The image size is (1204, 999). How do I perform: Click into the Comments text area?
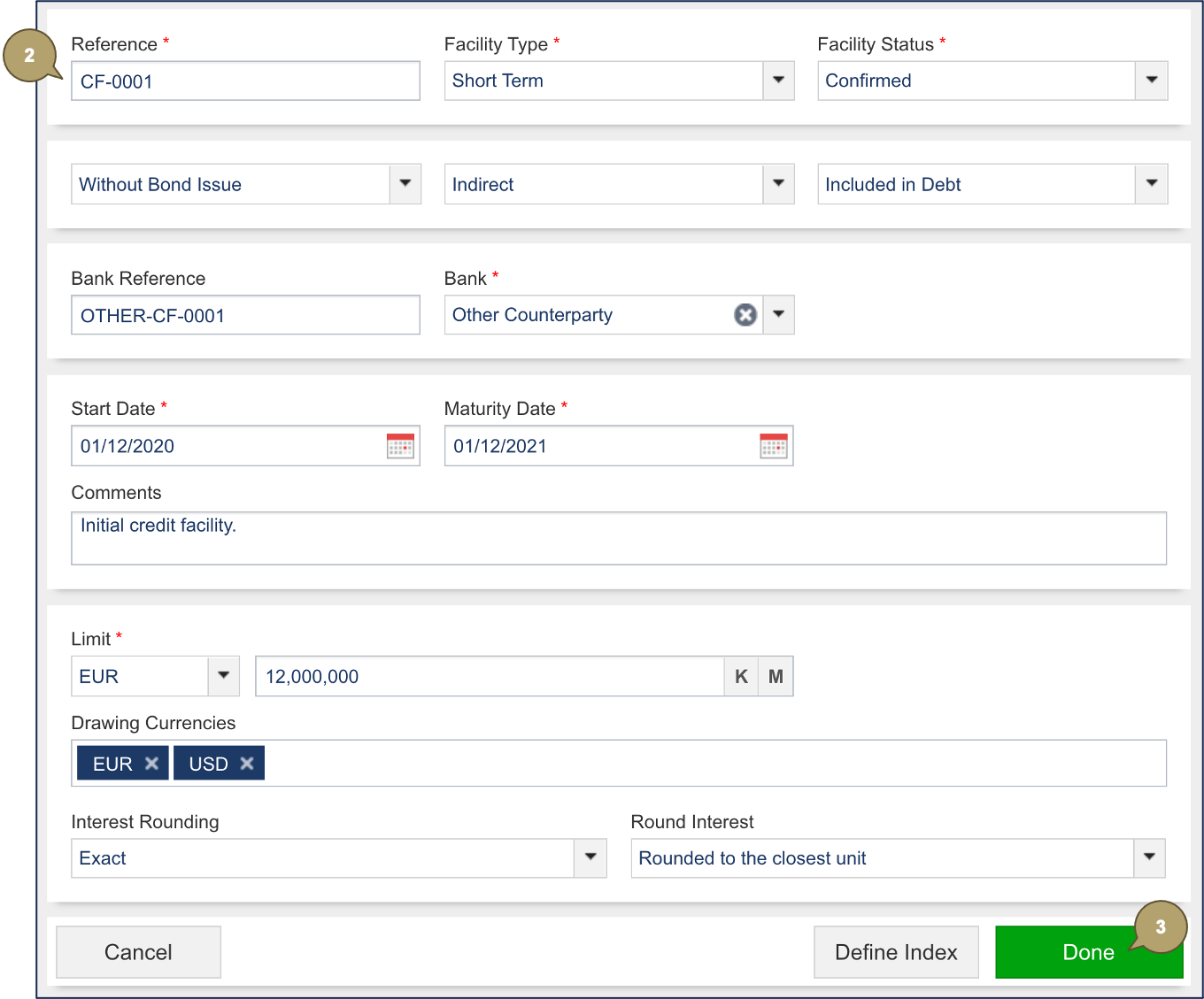tap(618, 539)
